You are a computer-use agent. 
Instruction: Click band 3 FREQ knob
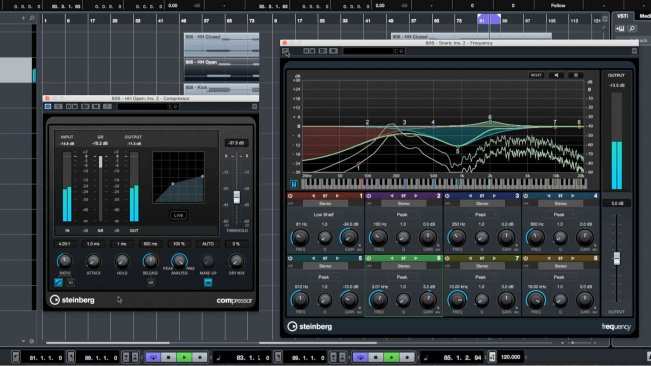pyautogui.click(x=457, y=238)
